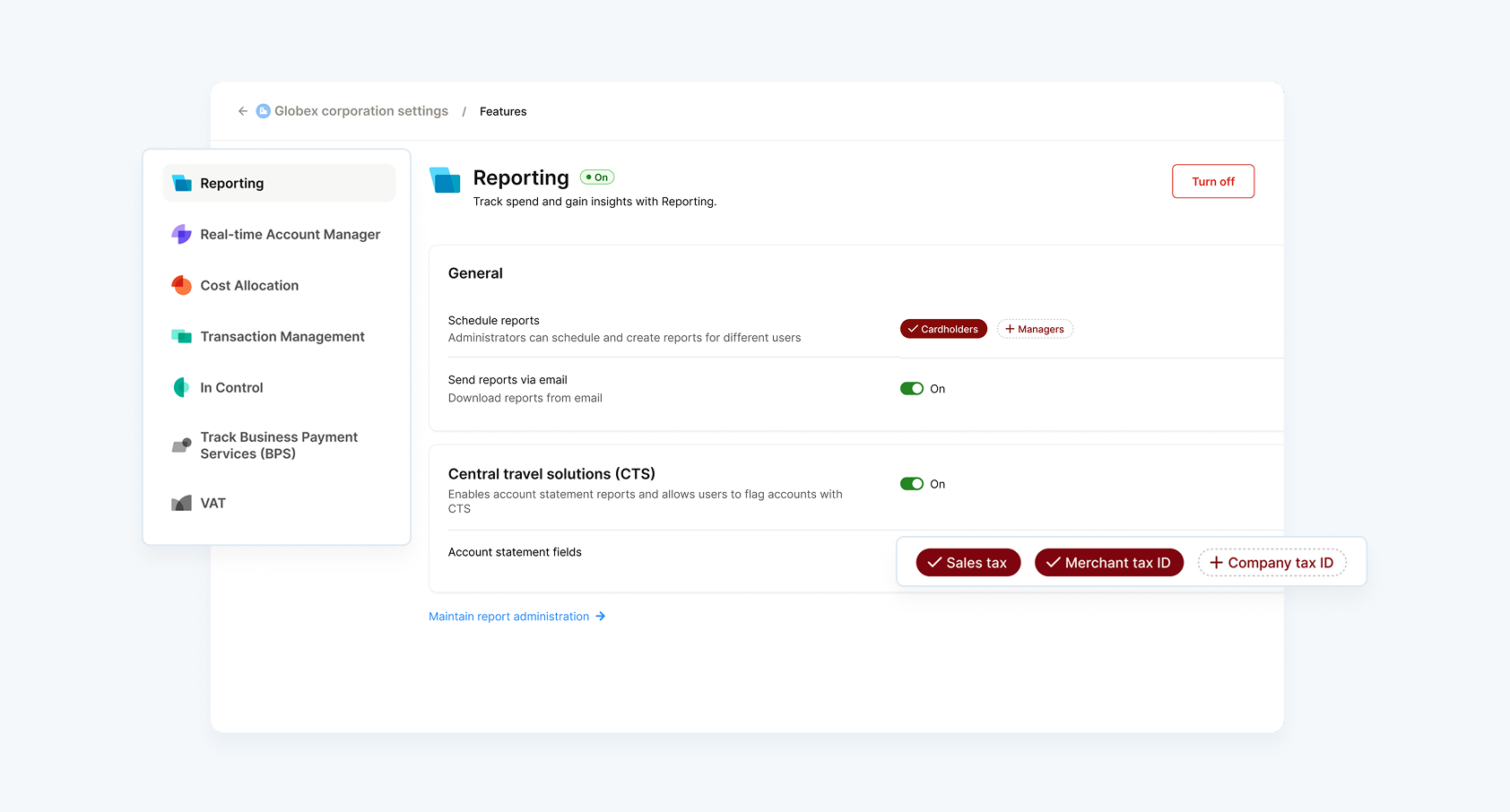Add Managers to schedule reports
This screenshot has width=1510, height=812.
[1035, 329]
